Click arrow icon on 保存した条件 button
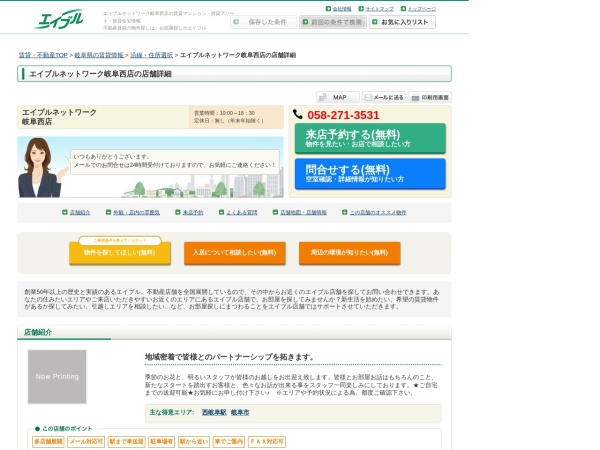This screenshot has height=450, width=600. (236, 22)
